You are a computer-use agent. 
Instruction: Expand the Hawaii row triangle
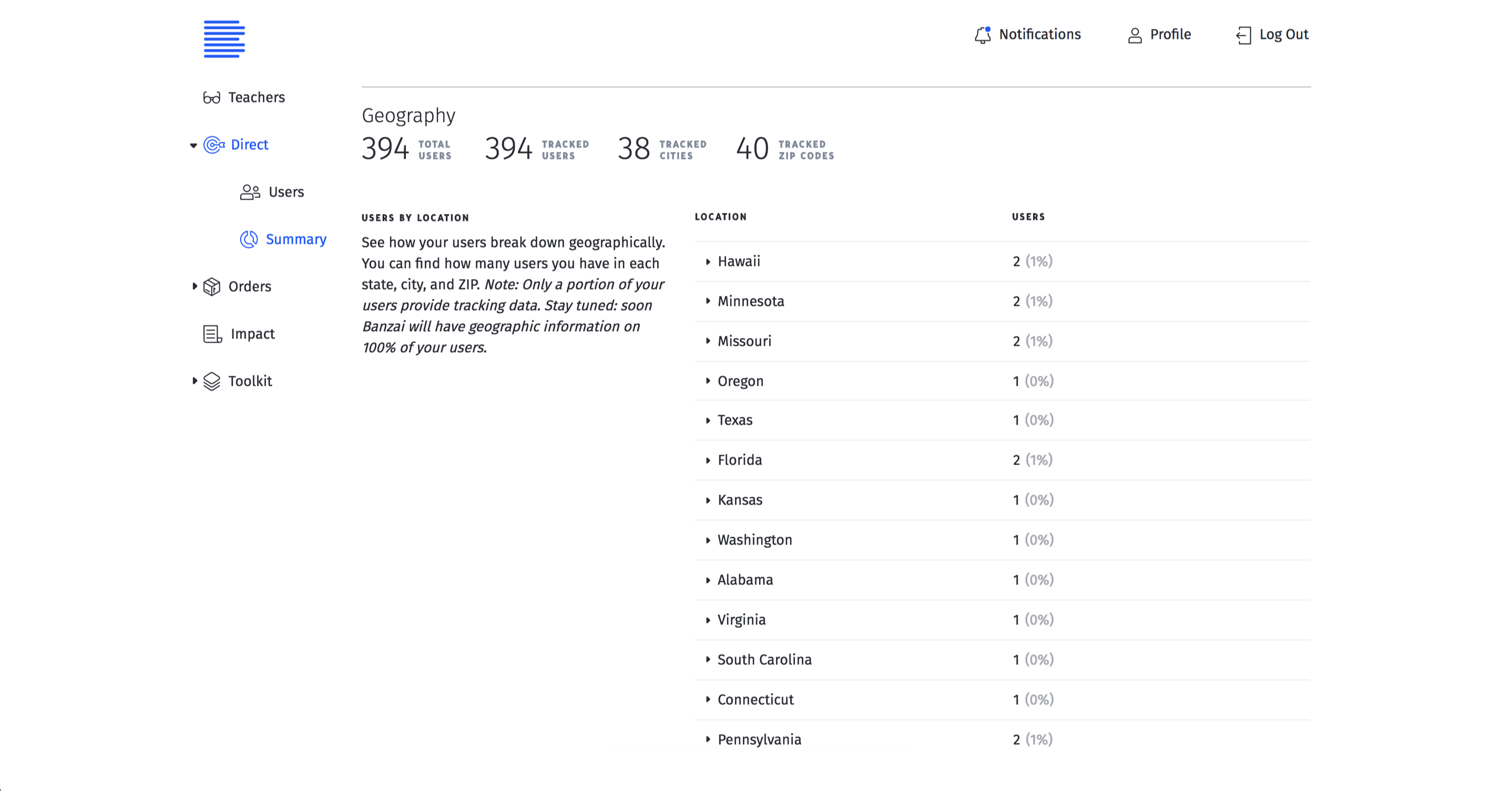point(708,262)
